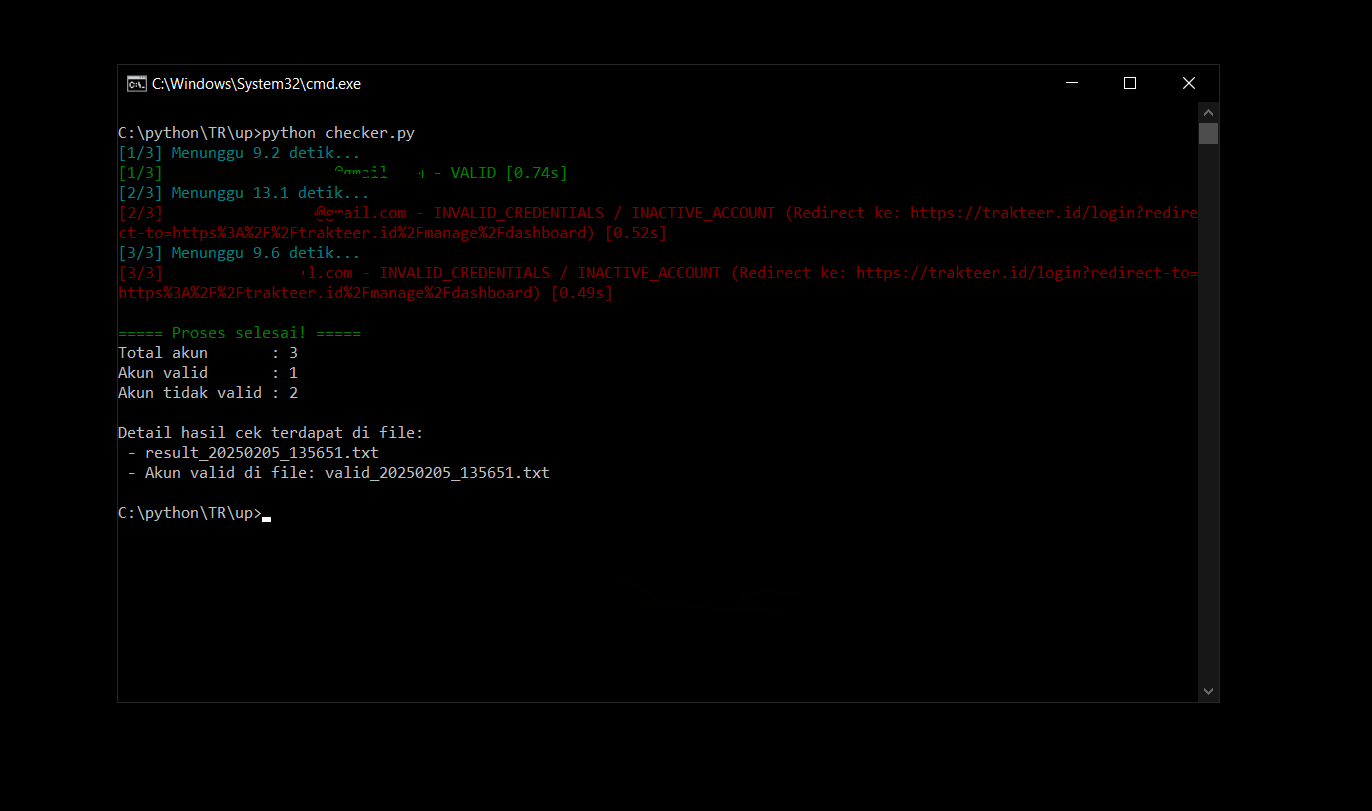The height and width of the screenshot is (811, 1372).
Task: Click the vertical scrollbar thumb
Action: click(x=1208, y=133)
